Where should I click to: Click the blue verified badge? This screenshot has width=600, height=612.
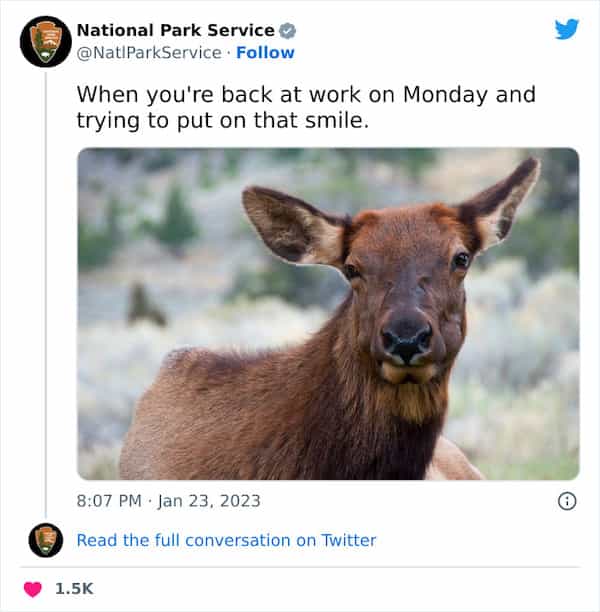click(x=287, y=30)
